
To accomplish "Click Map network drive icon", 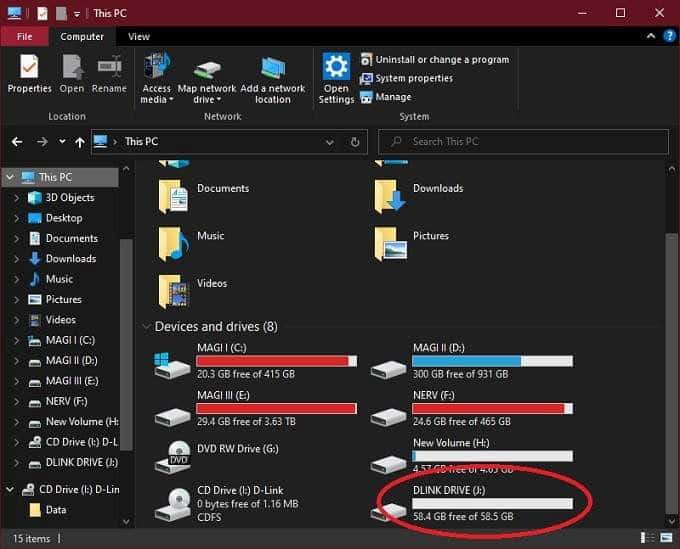I will pos(207,69).
